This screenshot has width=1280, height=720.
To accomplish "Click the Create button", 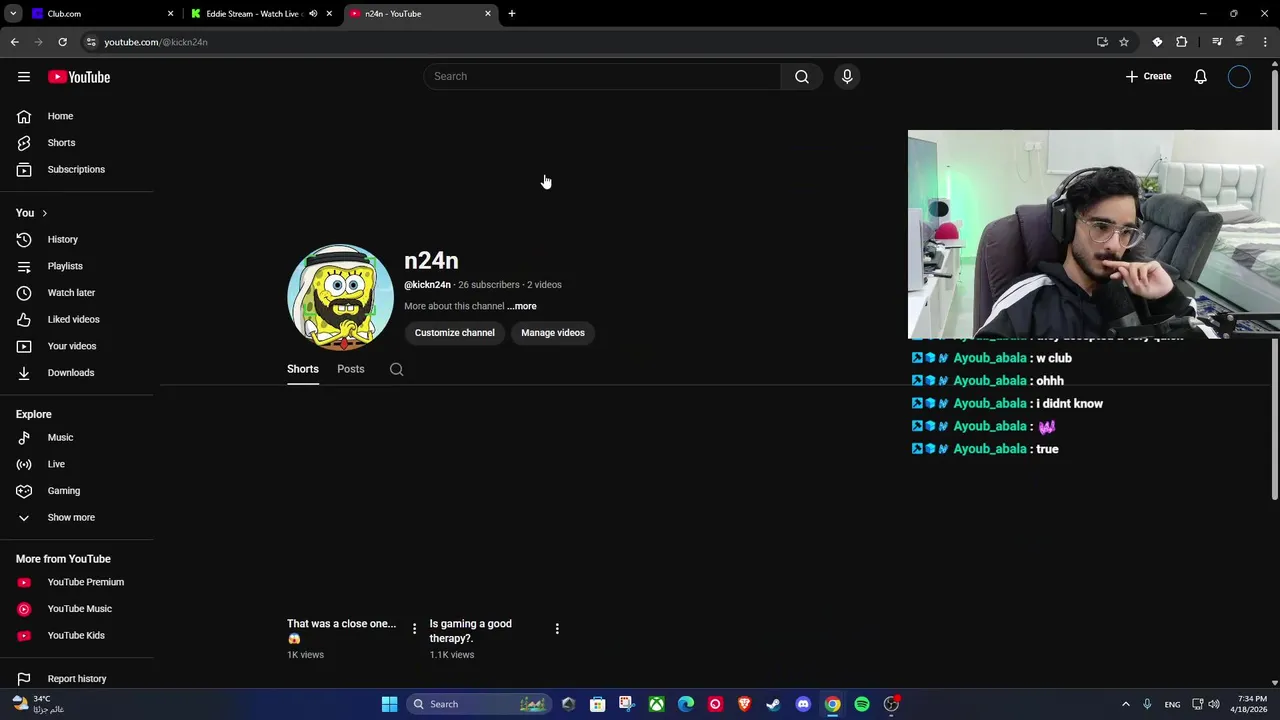I will click(x=1148, y=77).
